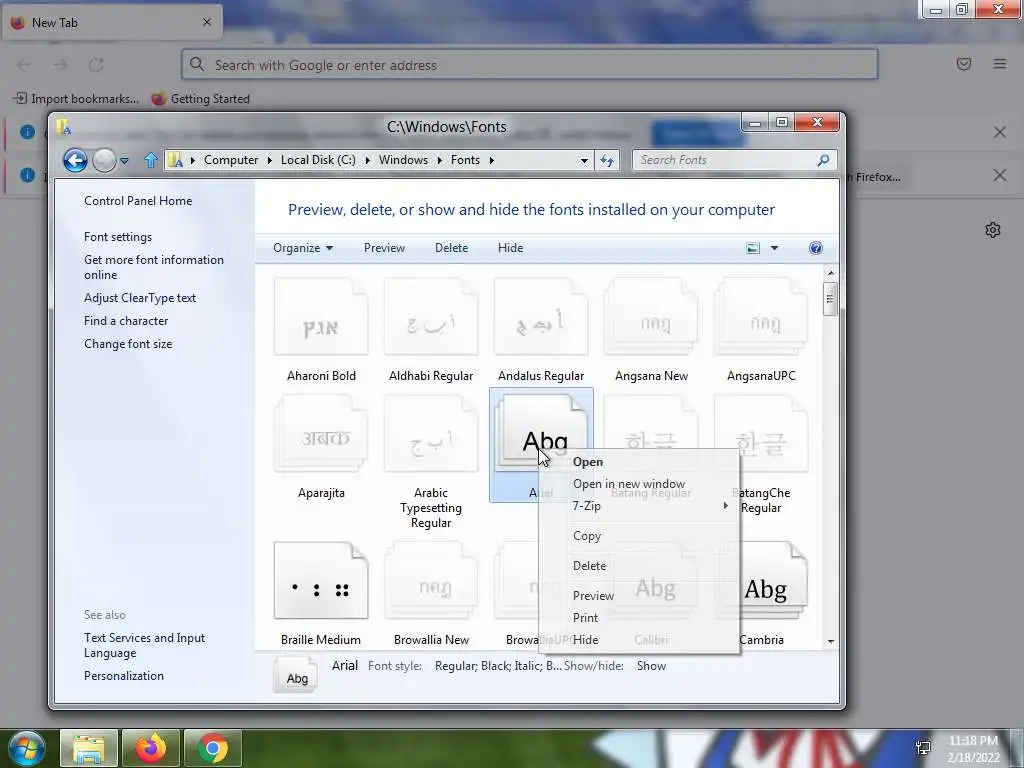1024x768 pixels.
Task: Choose Print in the context menu
Action: click(639, 618)
